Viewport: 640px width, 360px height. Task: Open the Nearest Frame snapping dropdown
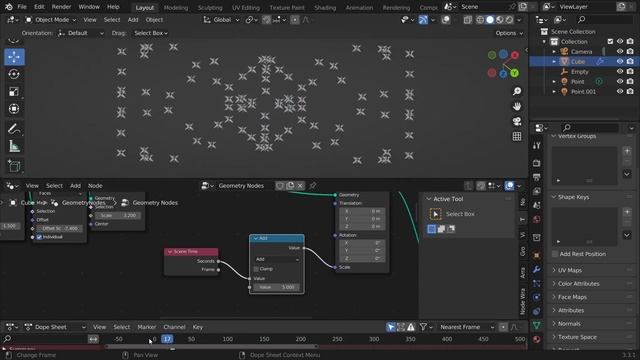[466, 327]
